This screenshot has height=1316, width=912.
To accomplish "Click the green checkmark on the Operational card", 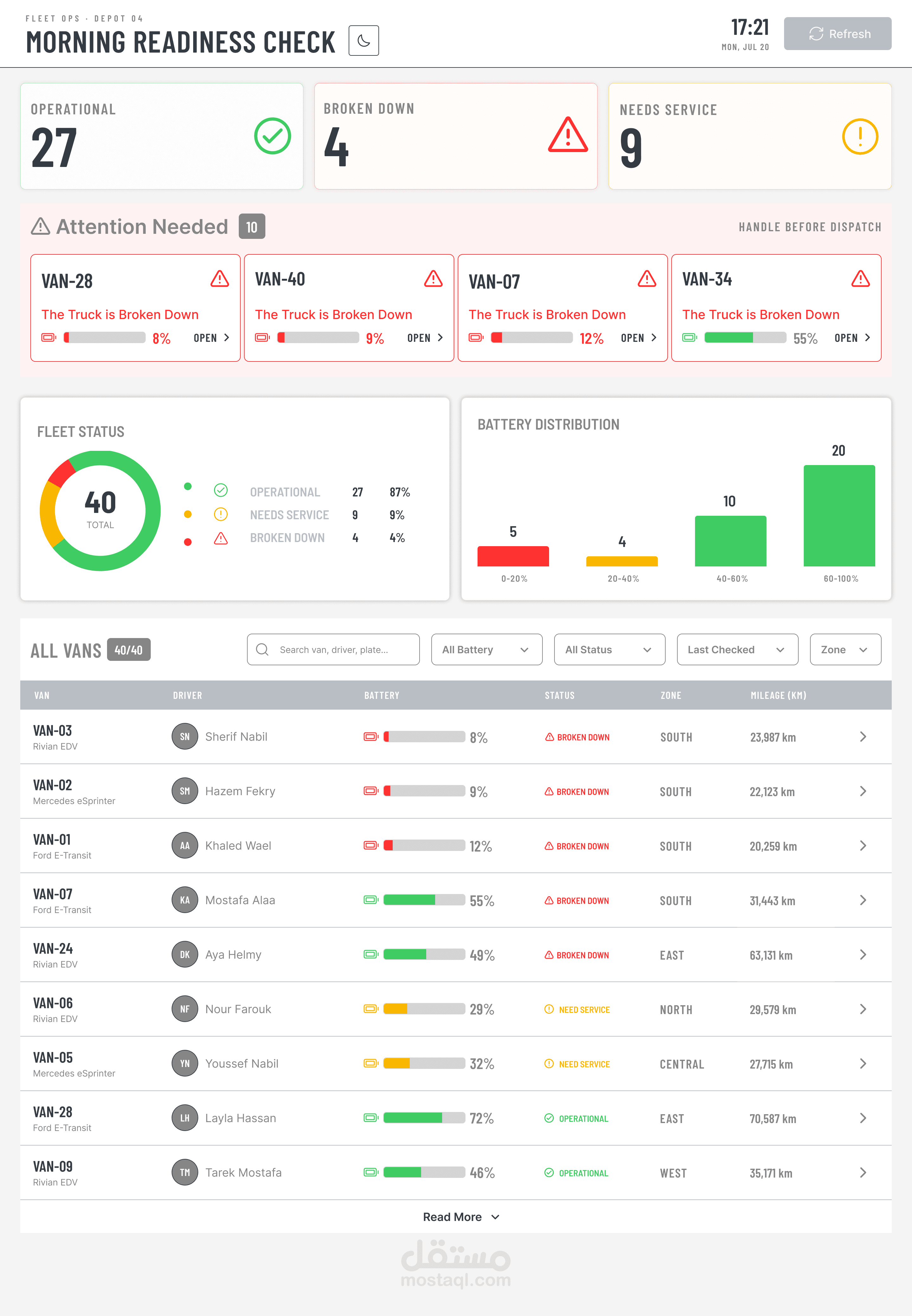I will (x=273, y=136).
